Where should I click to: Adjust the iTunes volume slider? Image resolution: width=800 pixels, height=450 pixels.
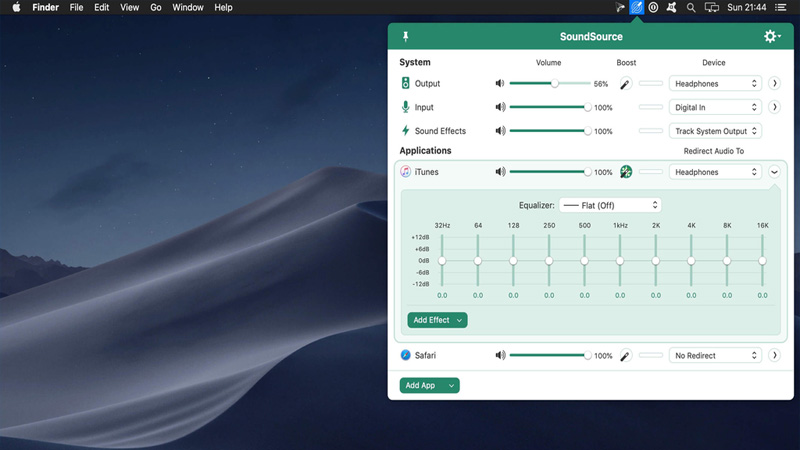click(550, 172)
